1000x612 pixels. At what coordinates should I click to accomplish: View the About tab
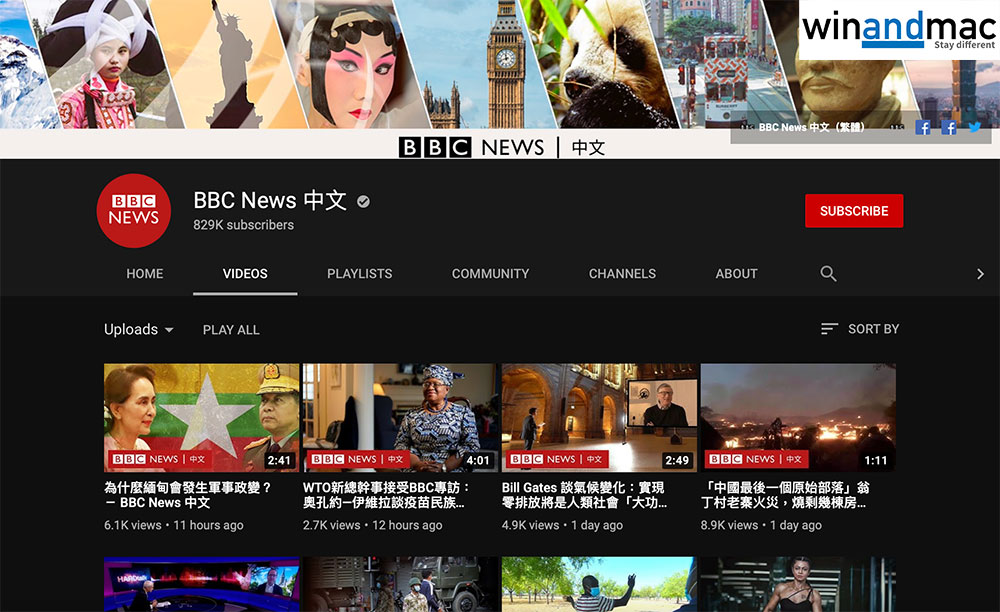736,273
